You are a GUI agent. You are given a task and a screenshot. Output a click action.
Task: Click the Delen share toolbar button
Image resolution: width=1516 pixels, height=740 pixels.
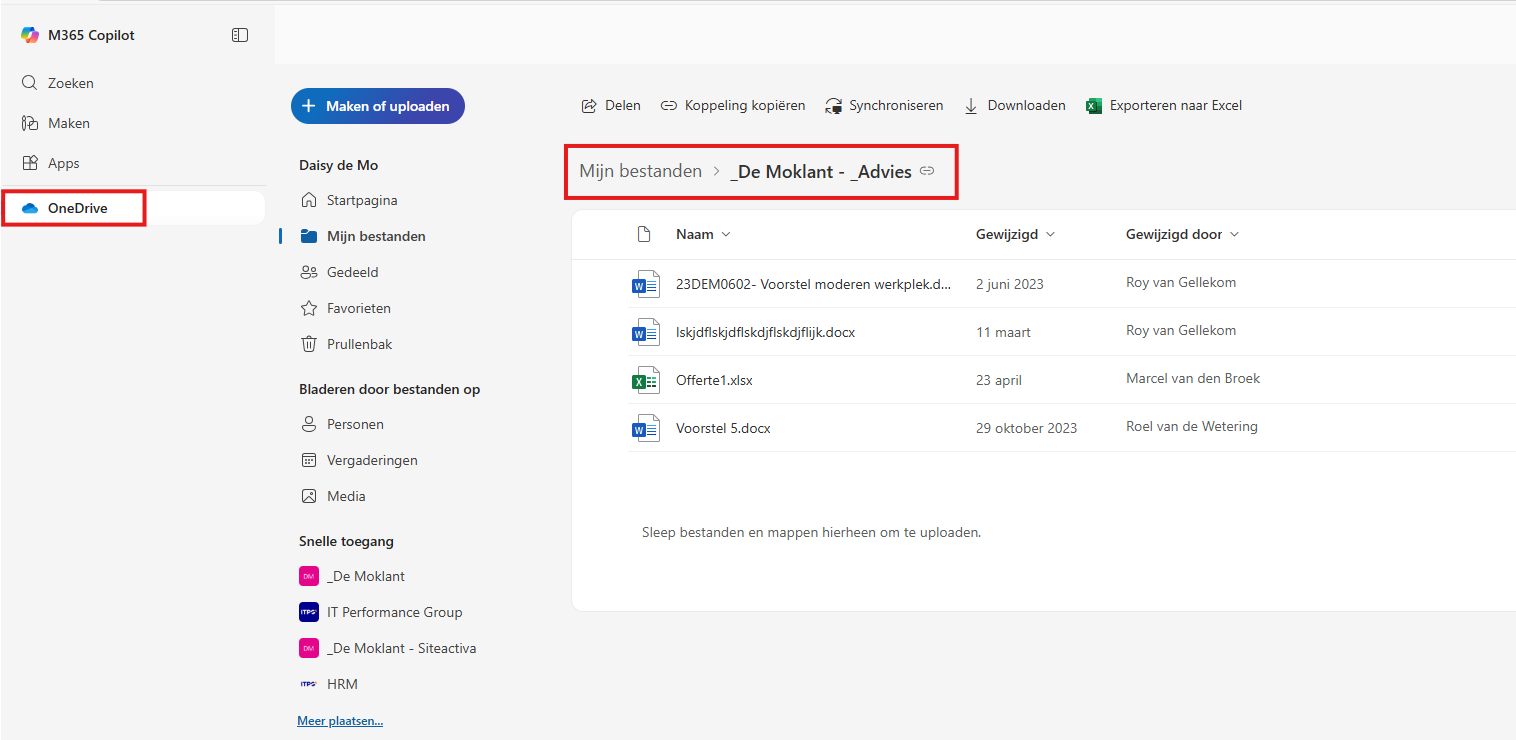click(611, 105)
